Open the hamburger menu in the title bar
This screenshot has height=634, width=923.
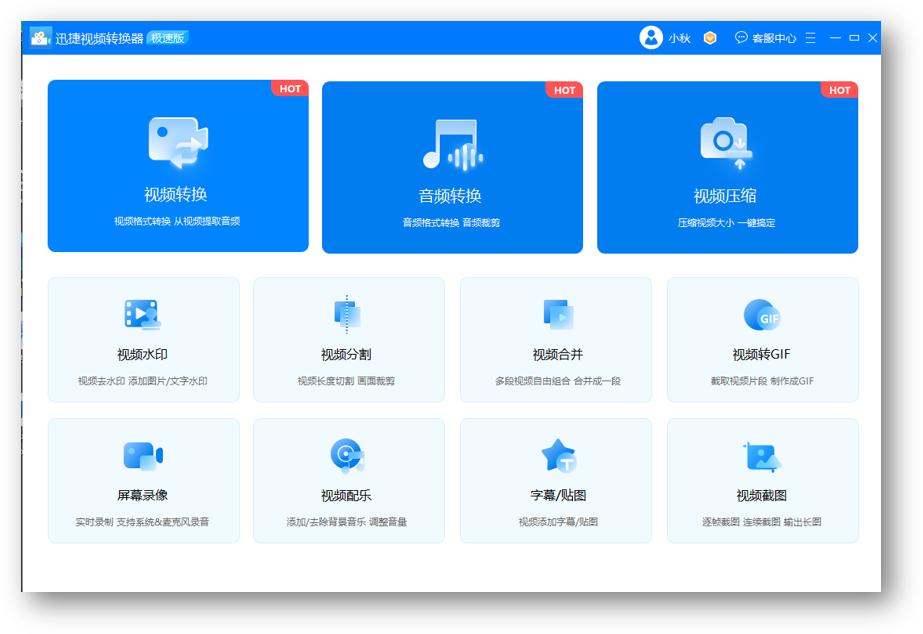(x=812, y=36)
